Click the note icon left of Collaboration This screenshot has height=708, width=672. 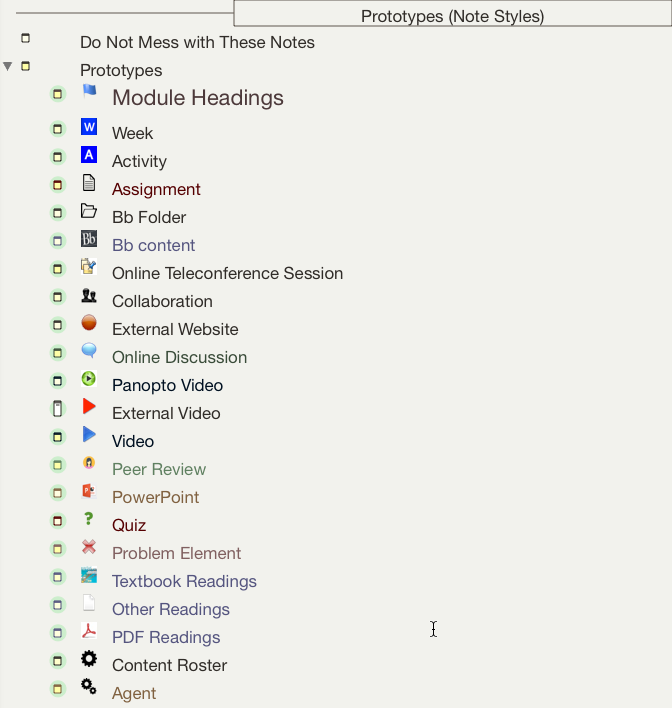tap(57, 297)
